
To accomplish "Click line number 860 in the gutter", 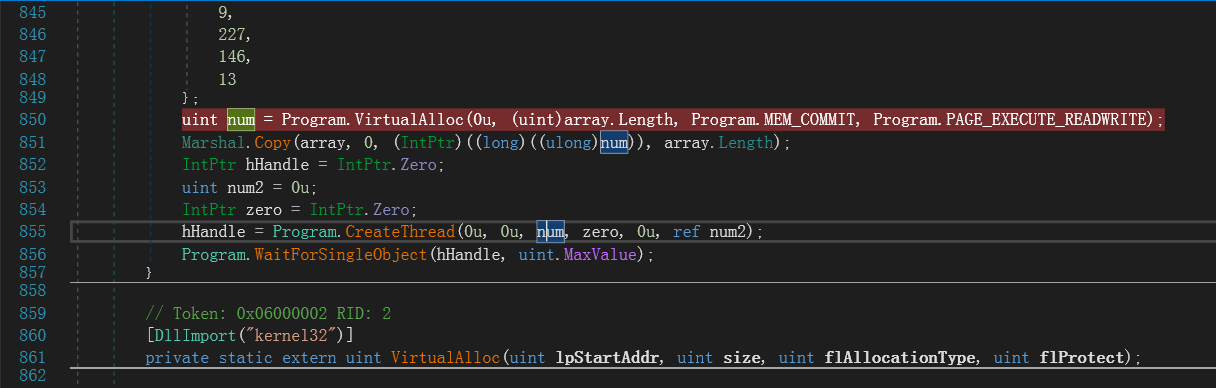I will coord(33,335).
